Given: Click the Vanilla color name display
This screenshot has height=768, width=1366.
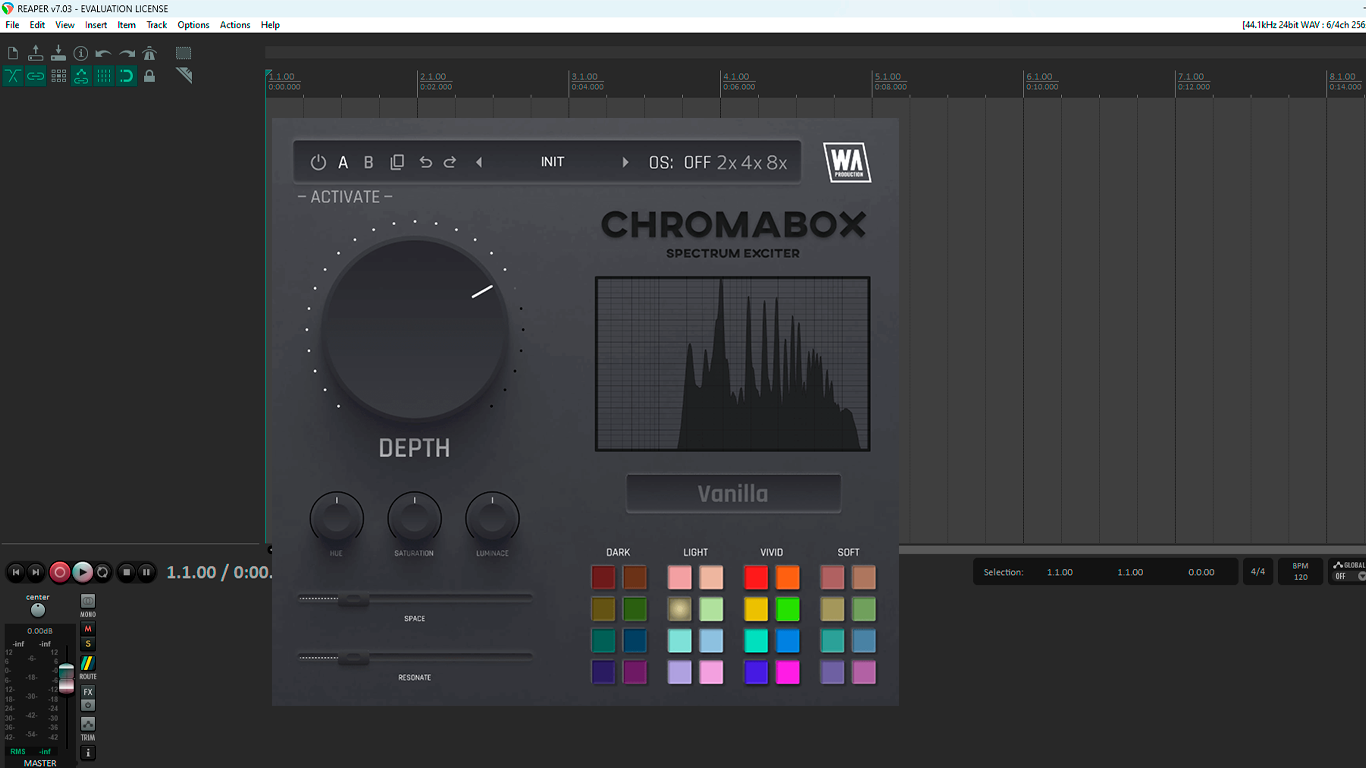Looking at the screenshot, I should [734, 493].
